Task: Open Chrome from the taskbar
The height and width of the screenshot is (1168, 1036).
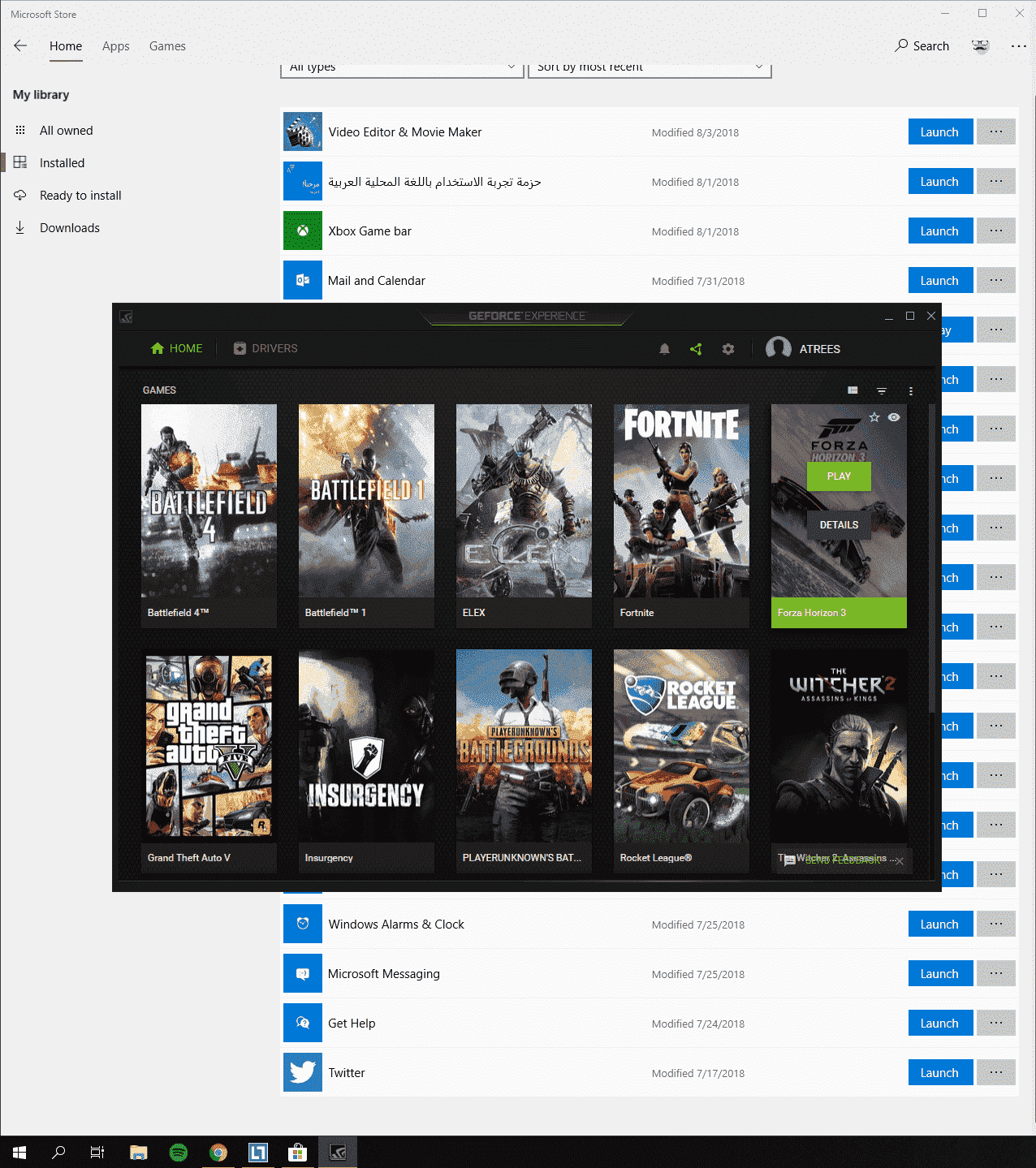Action: [218, 1152]
